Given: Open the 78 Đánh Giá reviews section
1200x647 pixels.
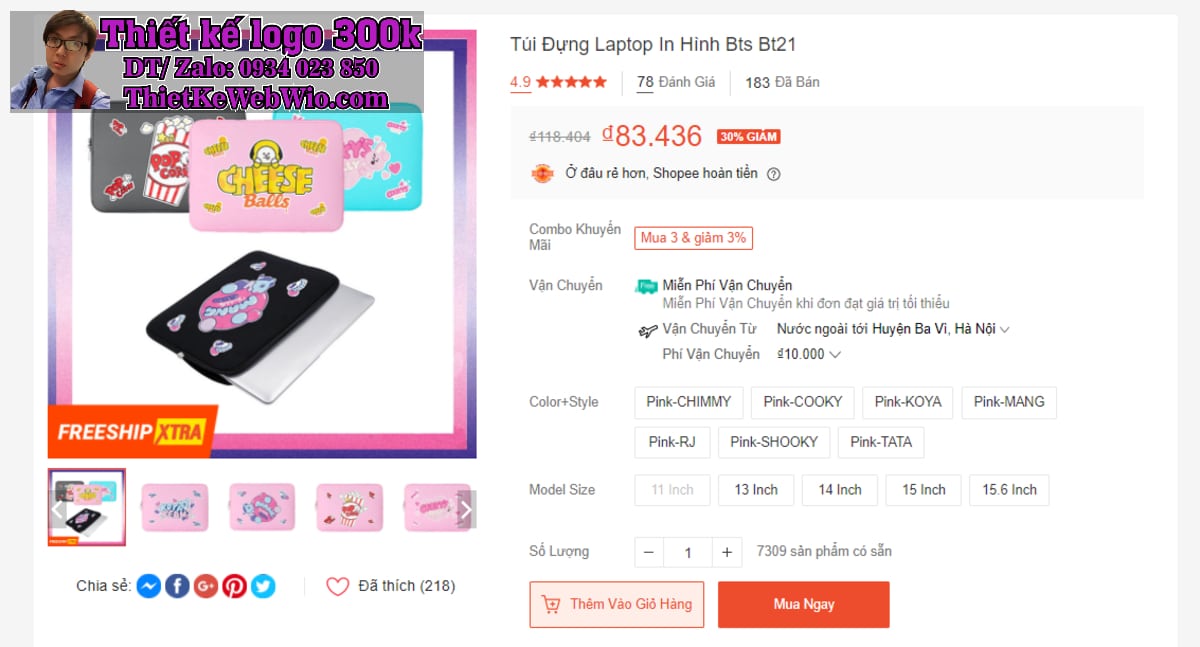Looking at the screenshot, I should click(x=676, y=82).
